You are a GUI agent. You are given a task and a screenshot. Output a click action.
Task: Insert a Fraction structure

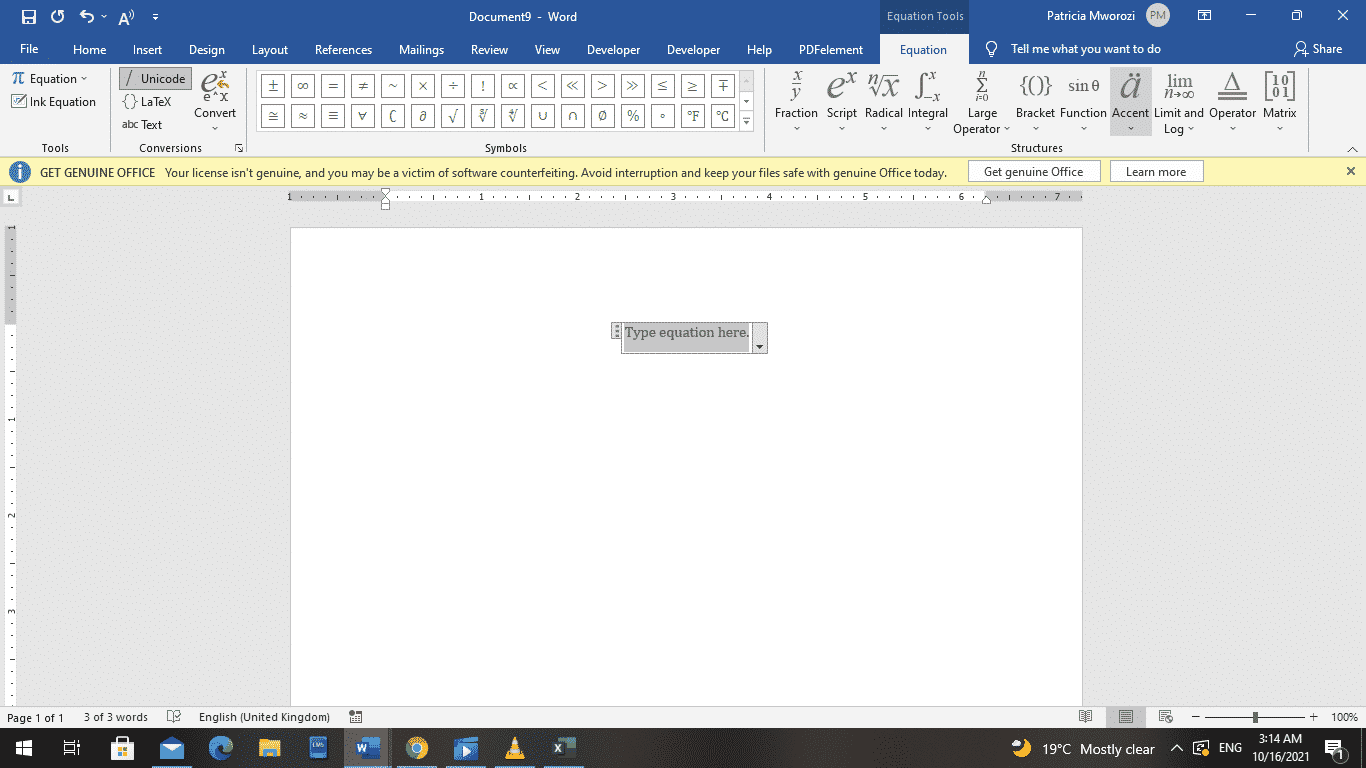tap(796, 100)
